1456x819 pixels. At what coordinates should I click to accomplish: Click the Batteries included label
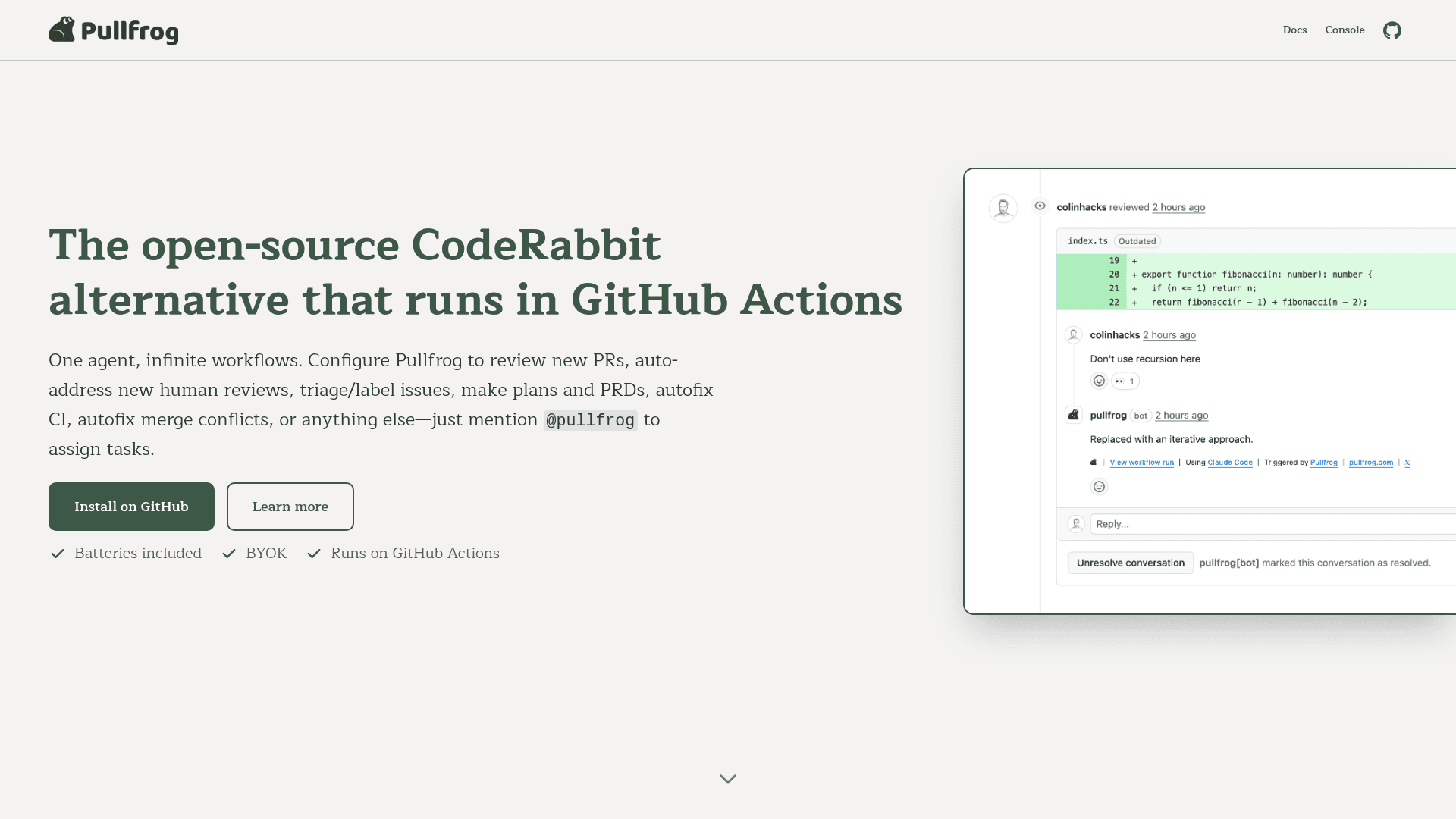coord(138,554)
